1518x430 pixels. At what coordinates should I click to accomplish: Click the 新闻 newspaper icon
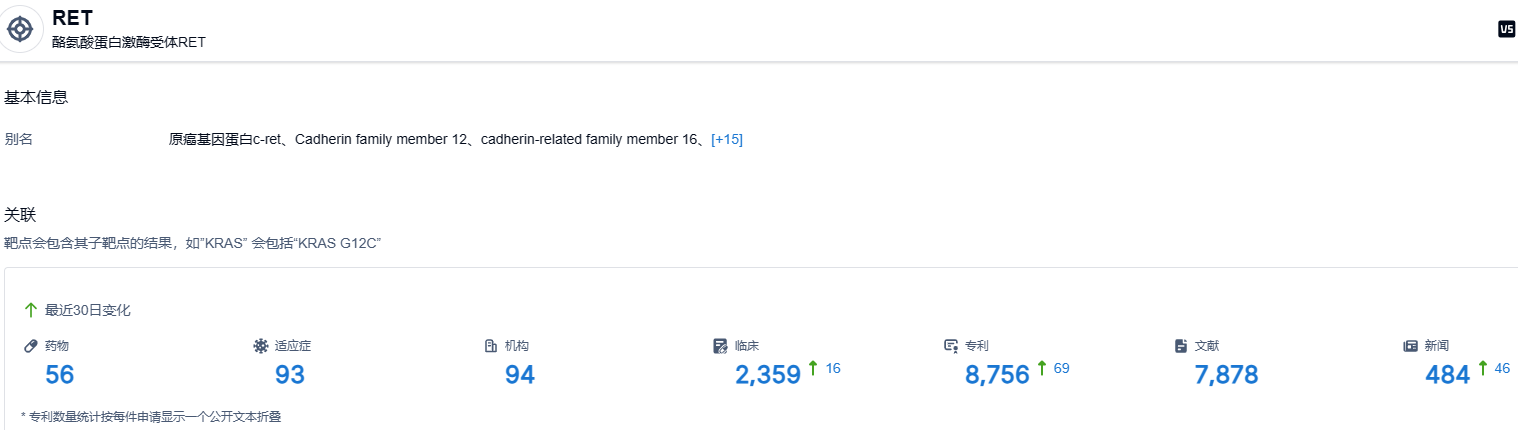1411,346
